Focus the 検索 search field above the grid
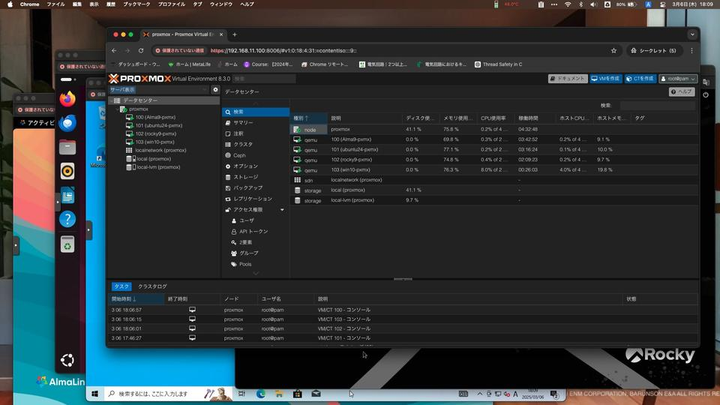Screen dimensions: 720x405 (x=655, y=105)
